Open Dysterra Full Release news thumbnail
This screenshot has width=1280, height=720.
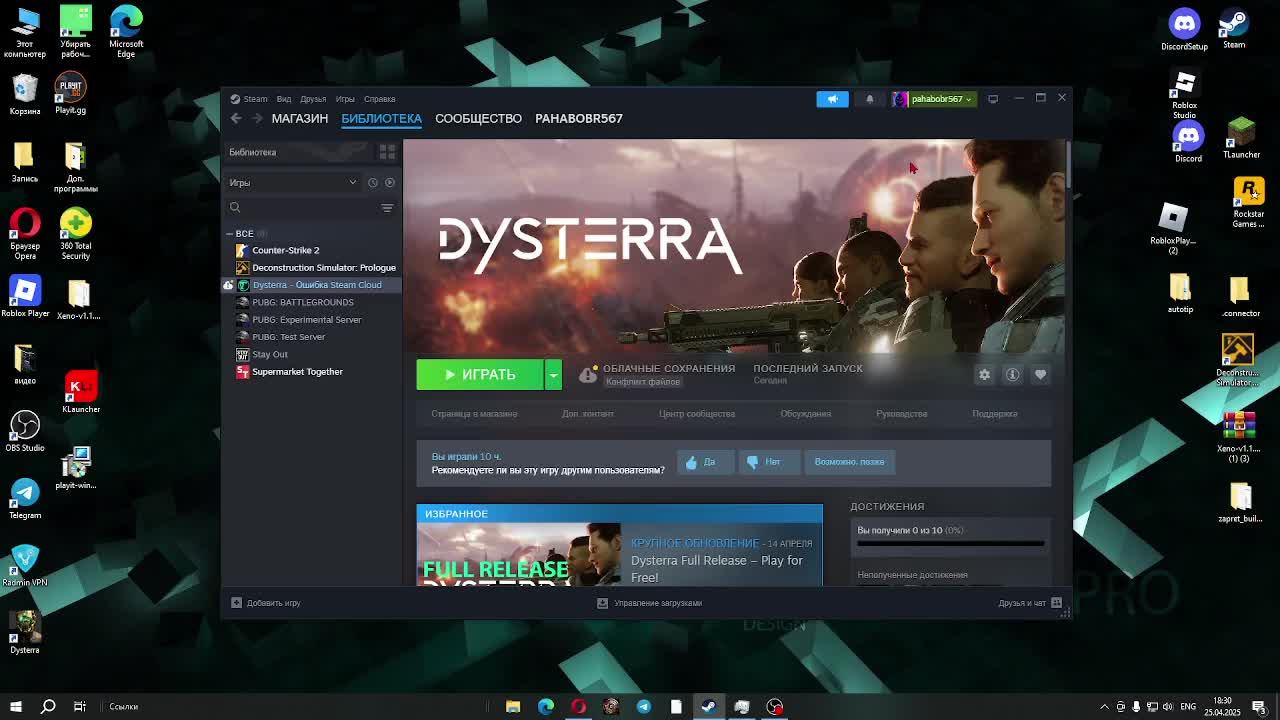[518, 554]
